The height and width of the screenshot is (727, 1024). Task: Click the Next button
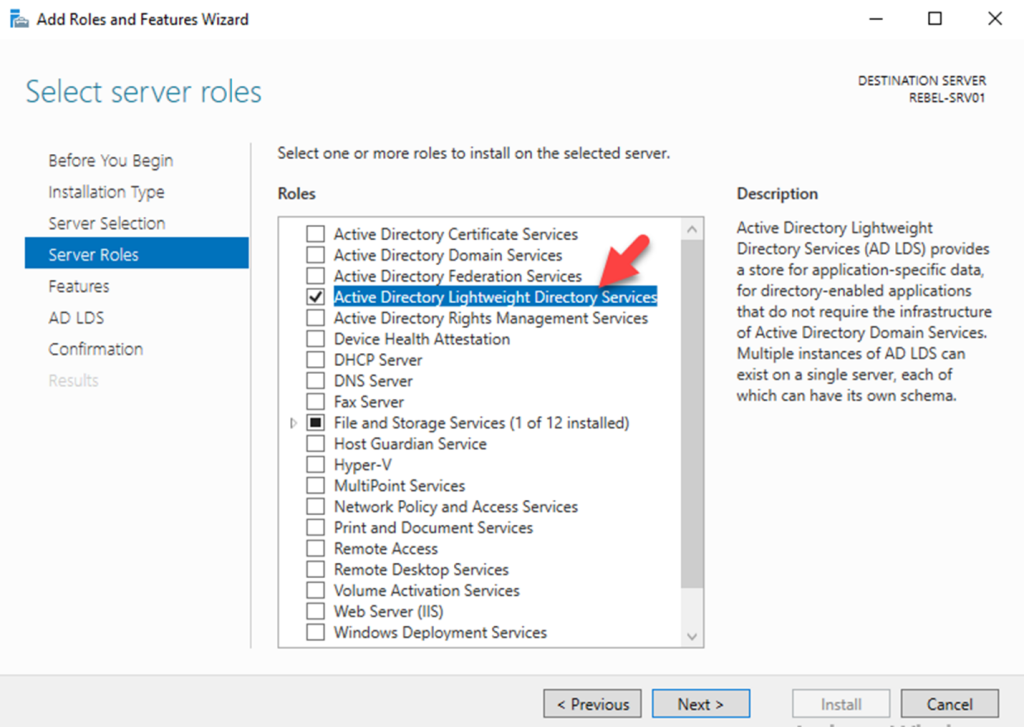[701, 703]
